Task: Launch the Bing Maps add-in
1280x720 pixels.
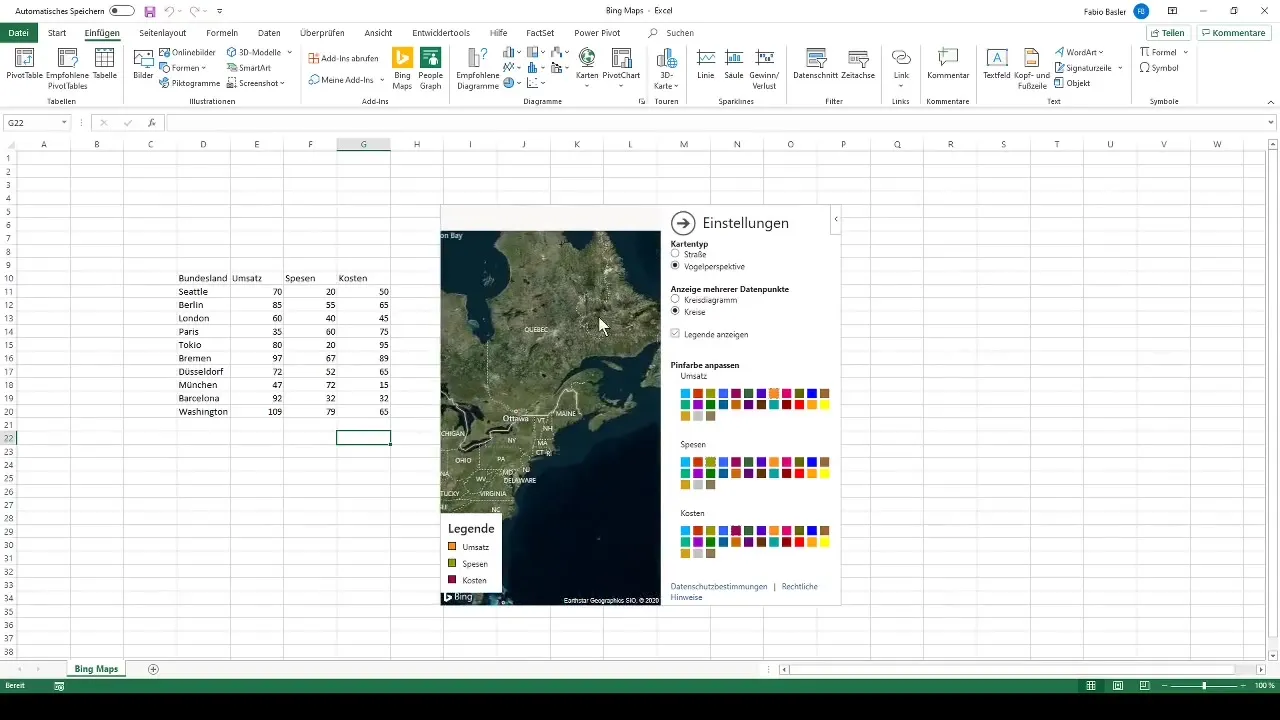Action: click(402, 67)
